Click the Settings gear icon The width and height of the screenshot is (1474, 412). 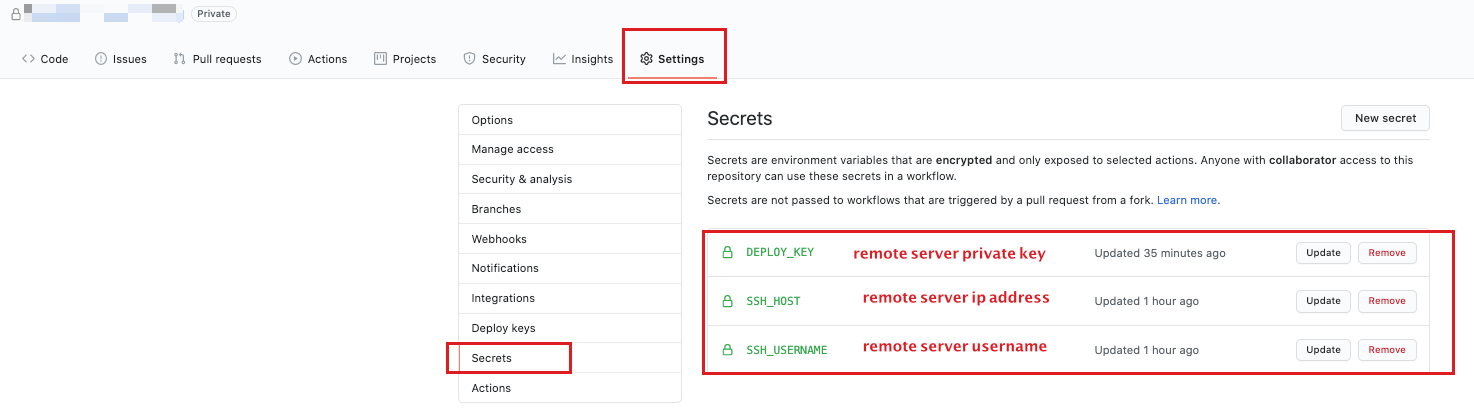(x=646, y=59)
